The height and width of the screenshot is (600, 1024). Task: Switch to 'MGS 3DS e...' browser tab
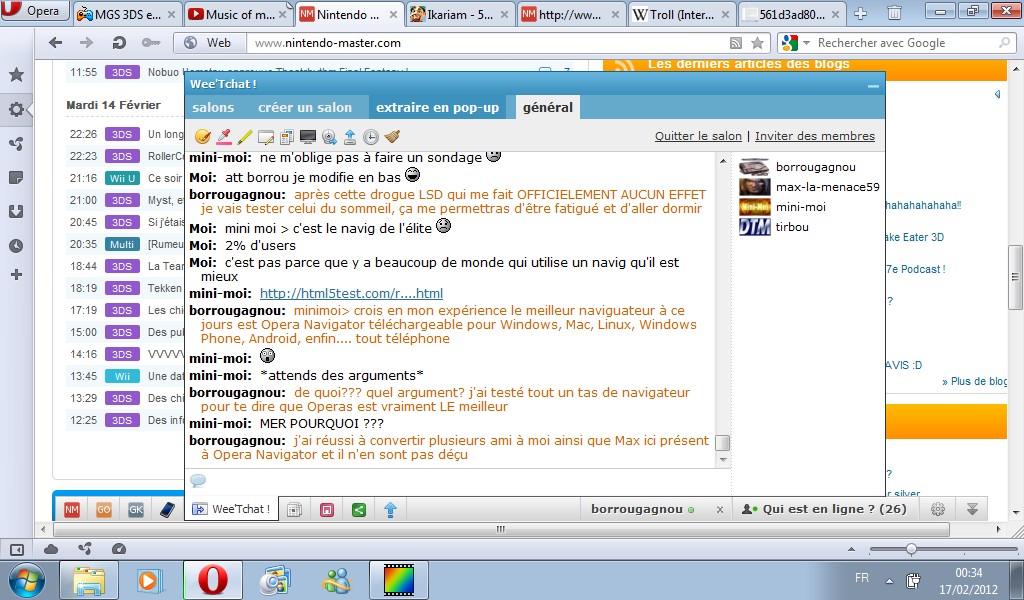[127, 14]
